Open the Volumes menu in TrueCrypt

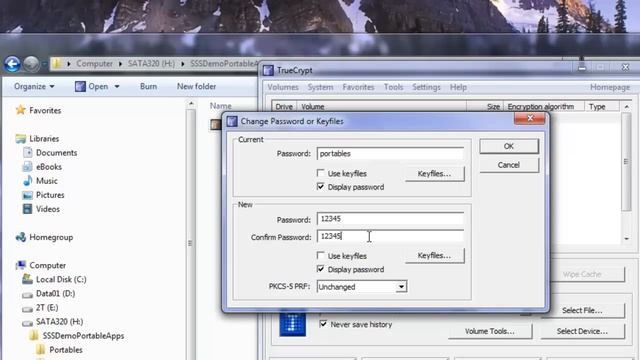tap(283, 87)
